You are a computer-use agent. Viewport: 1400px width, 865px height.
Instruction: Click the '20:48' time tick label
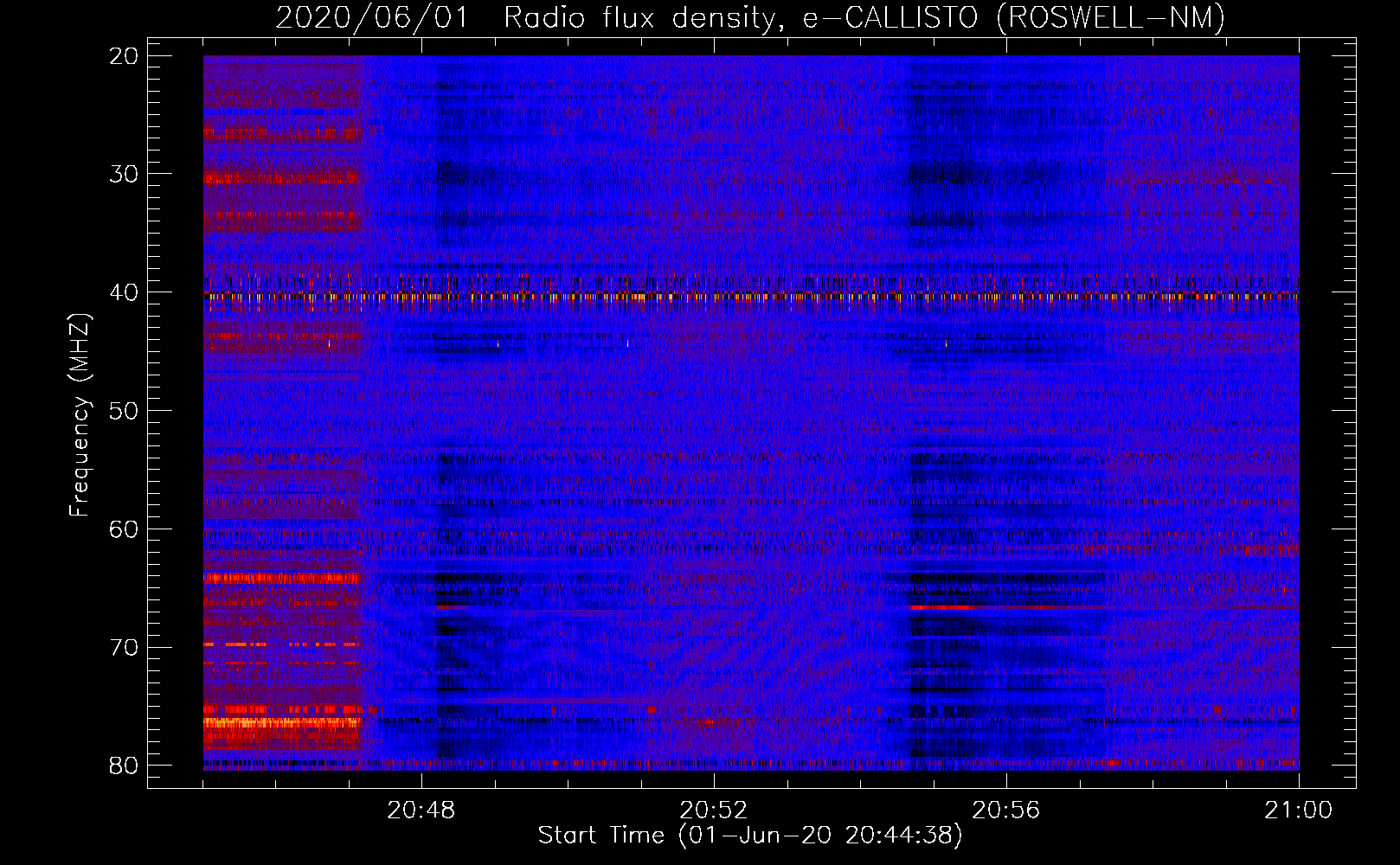click(x=421, y=811)
